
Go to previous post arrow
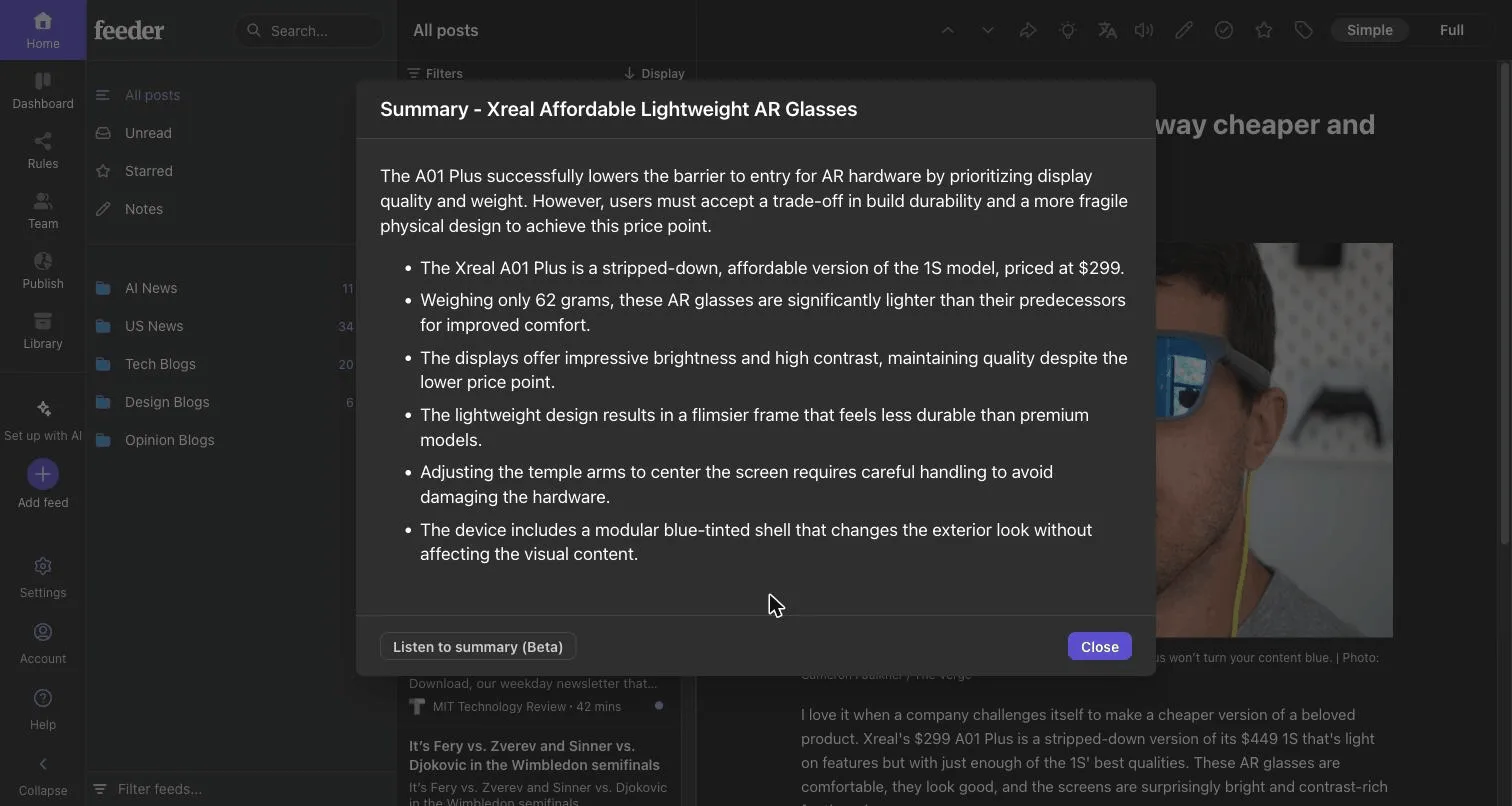point(947,30)
